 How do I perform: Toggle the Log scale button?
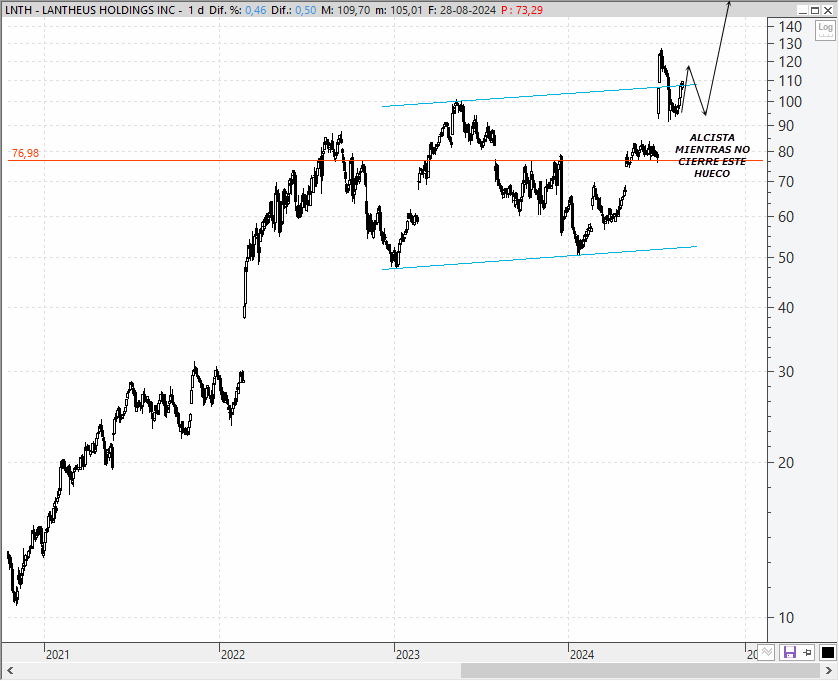825,30
